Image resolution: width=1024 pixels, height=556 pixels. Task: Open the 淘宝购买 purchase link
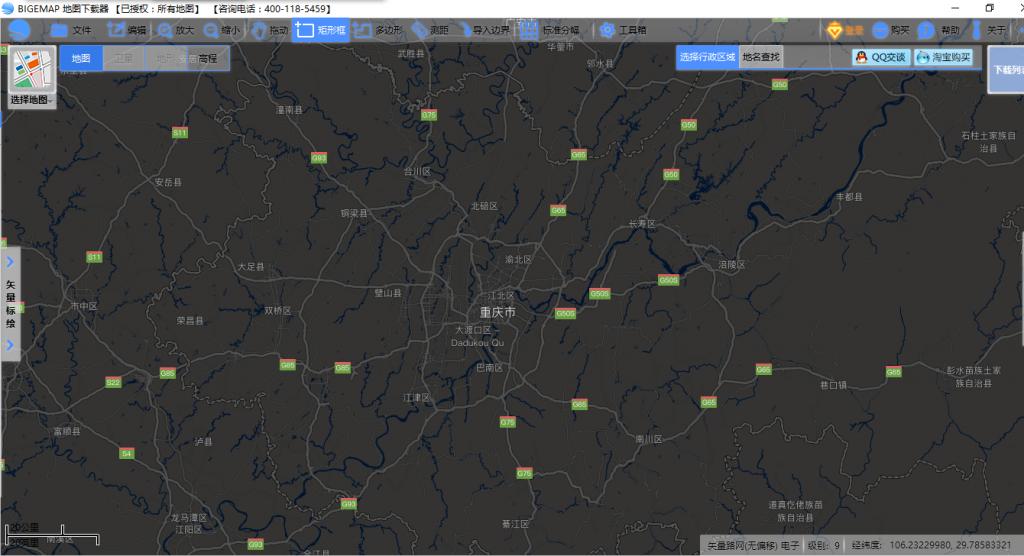(x=943, y=57)
